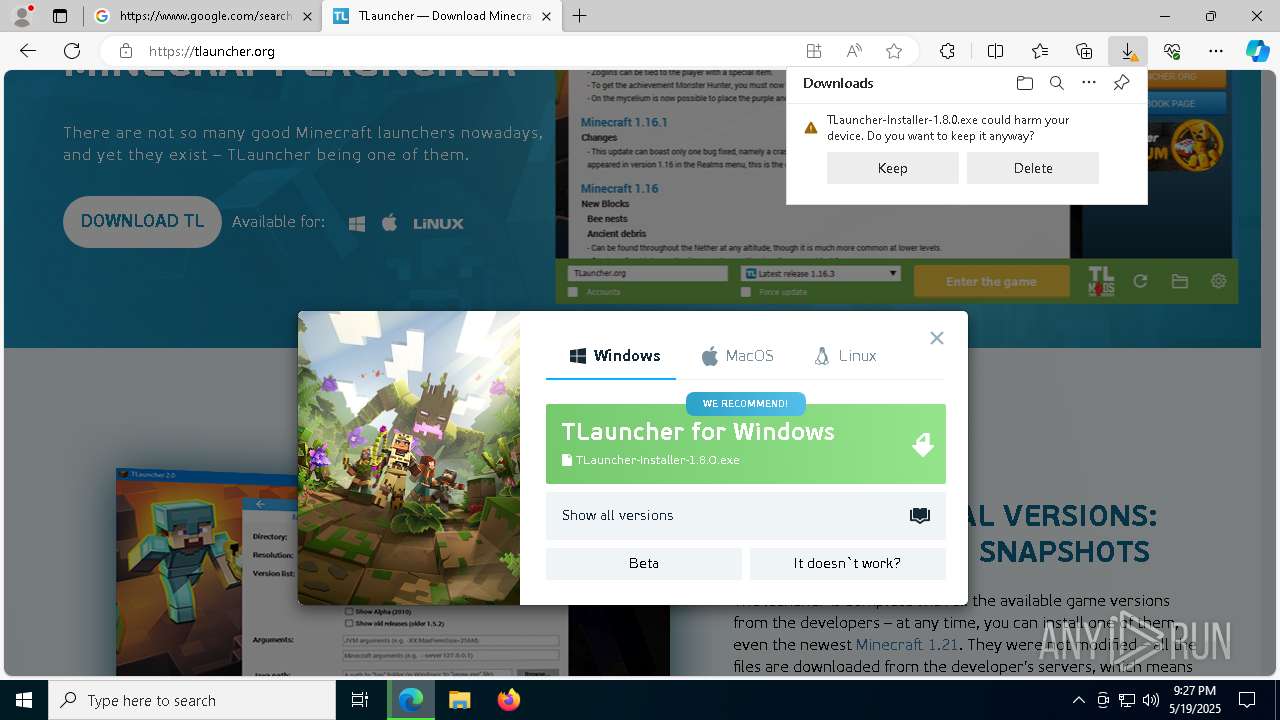Screen dimensions: 1280x720
Task: Open more options in Downloads panel
Action: (x=1089, y=83)
